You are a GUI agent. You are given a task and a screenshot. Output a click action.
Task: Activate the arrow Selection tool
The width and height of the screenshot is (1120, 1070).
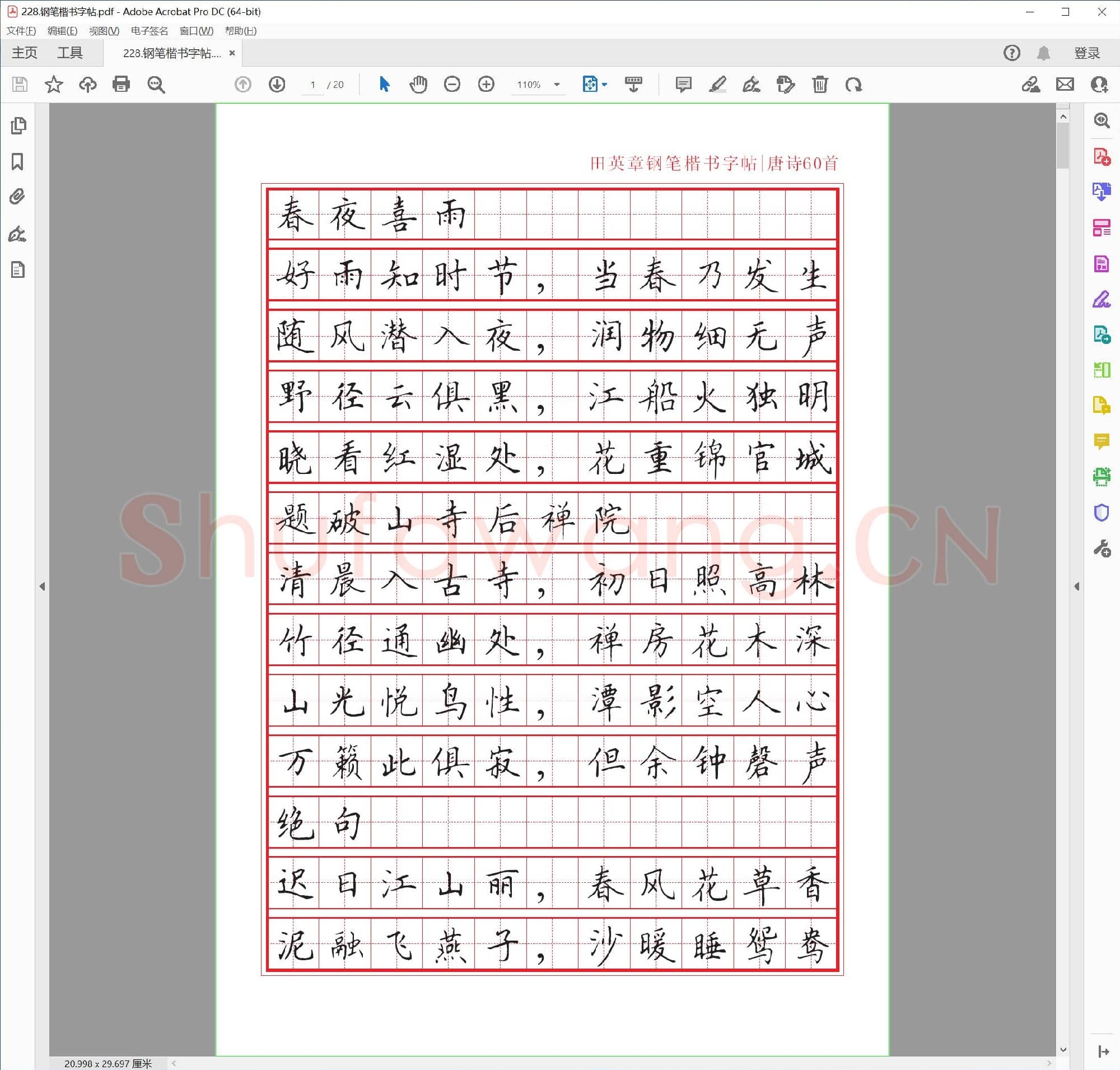point(384,85)
